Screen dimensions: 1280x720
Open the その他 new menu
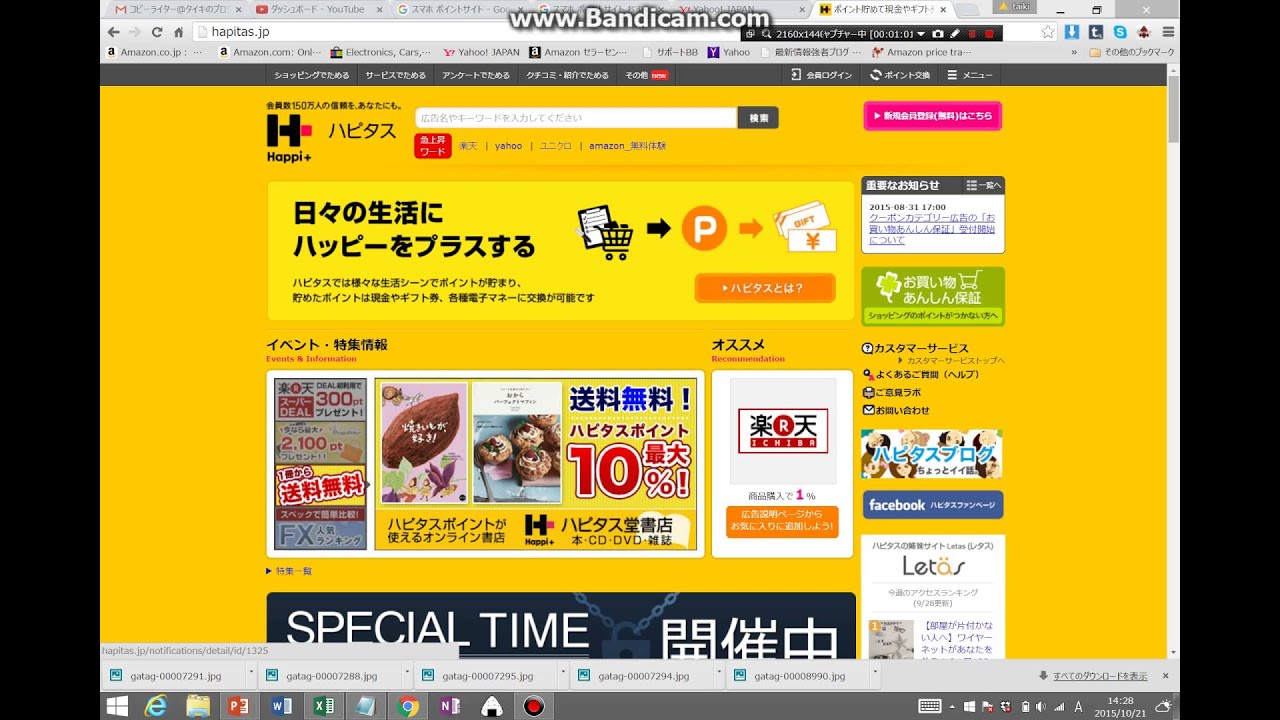[646, 75]
